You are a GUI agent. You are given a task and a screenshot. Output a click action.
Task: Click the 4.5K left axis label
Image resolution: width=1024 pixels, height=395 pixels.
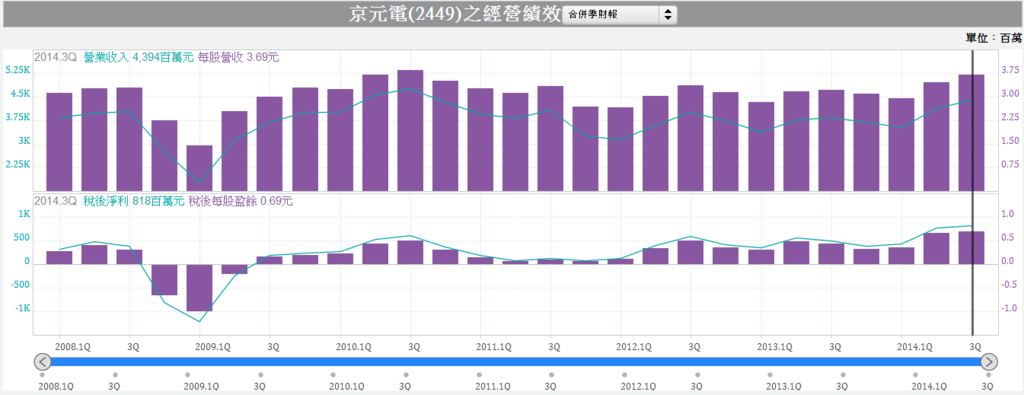pyautogui.click(x=20, y=94)
